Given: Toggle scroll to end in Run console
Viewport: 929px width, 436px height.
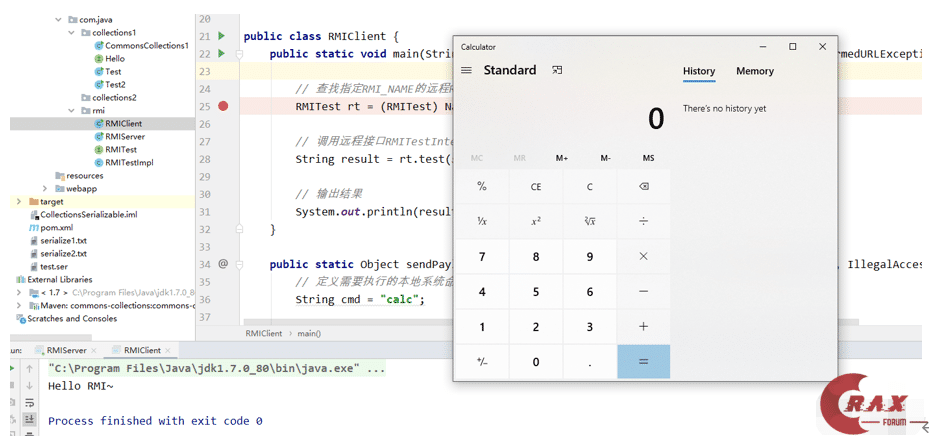Looking at the screenshot, I should click(x=29, y=419).
